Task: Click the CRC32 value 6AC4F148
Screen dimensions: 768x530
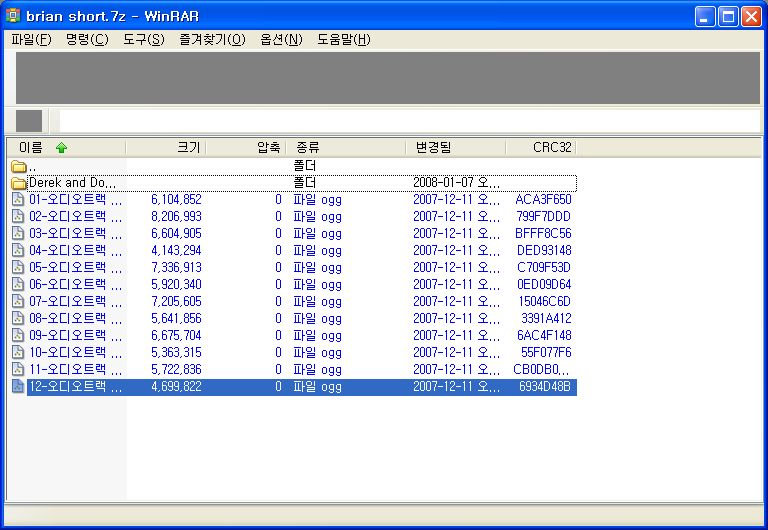Action: tap(544, 335)
